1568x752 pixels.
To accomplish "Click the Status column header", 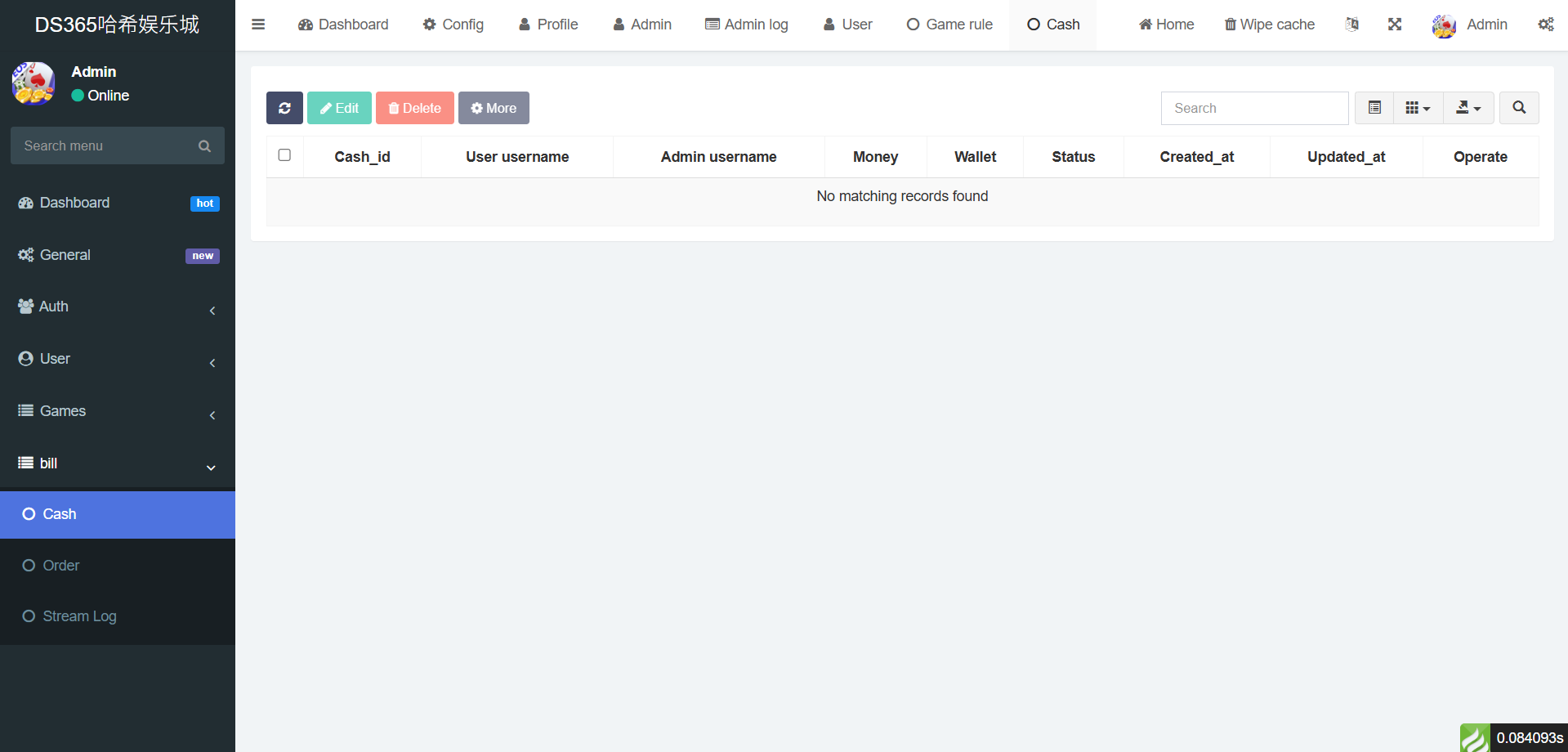I will point(1074,157).
